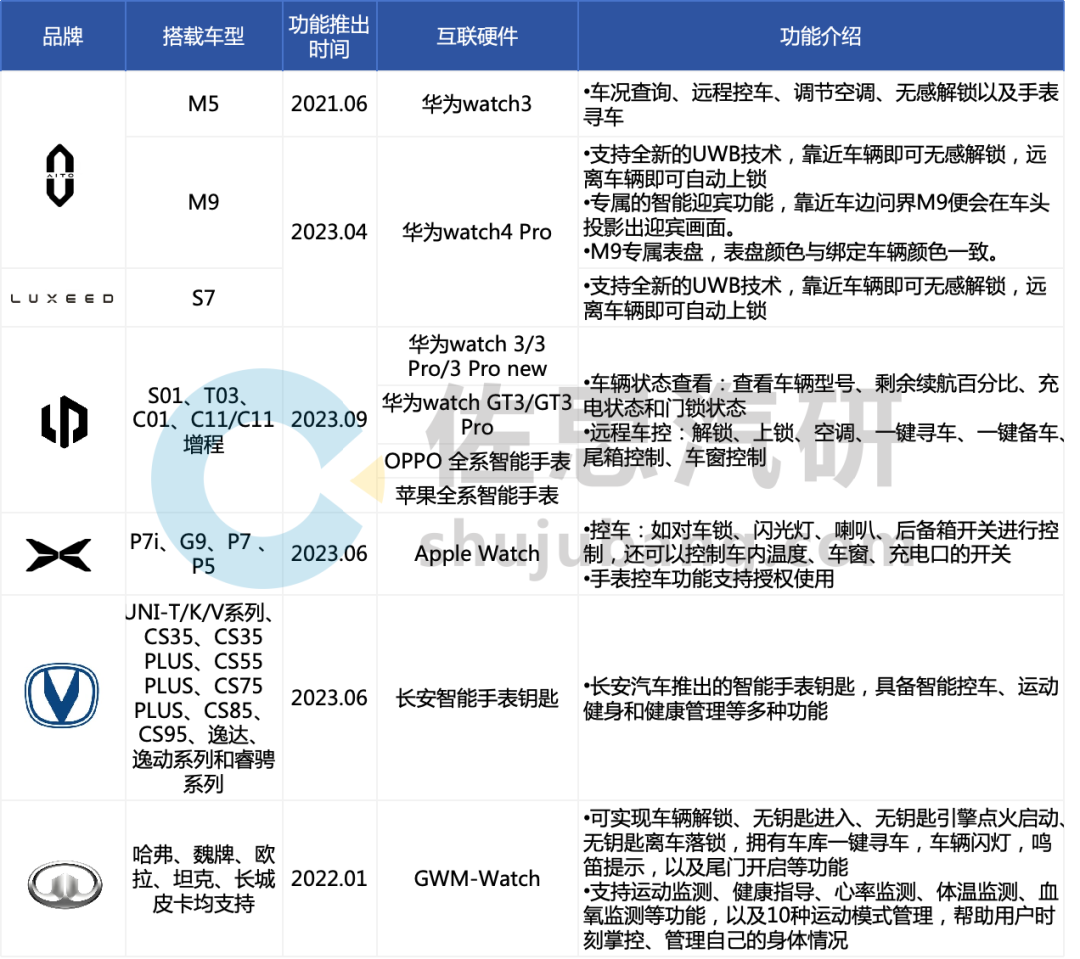This screenshot has width=1080, height=959.
Task: Click the 支持运动监测 description text
Action: tap(821, 916)
